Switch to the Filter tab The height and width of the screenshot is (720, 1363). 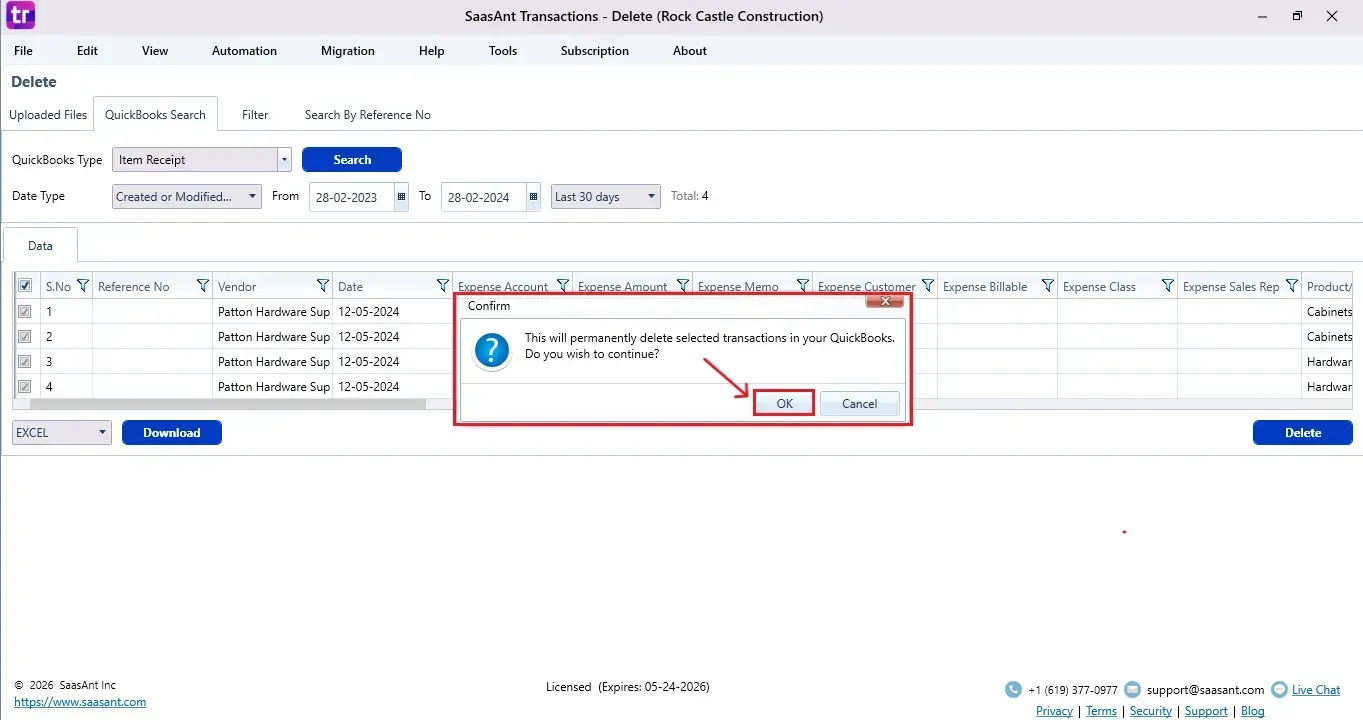255,115
